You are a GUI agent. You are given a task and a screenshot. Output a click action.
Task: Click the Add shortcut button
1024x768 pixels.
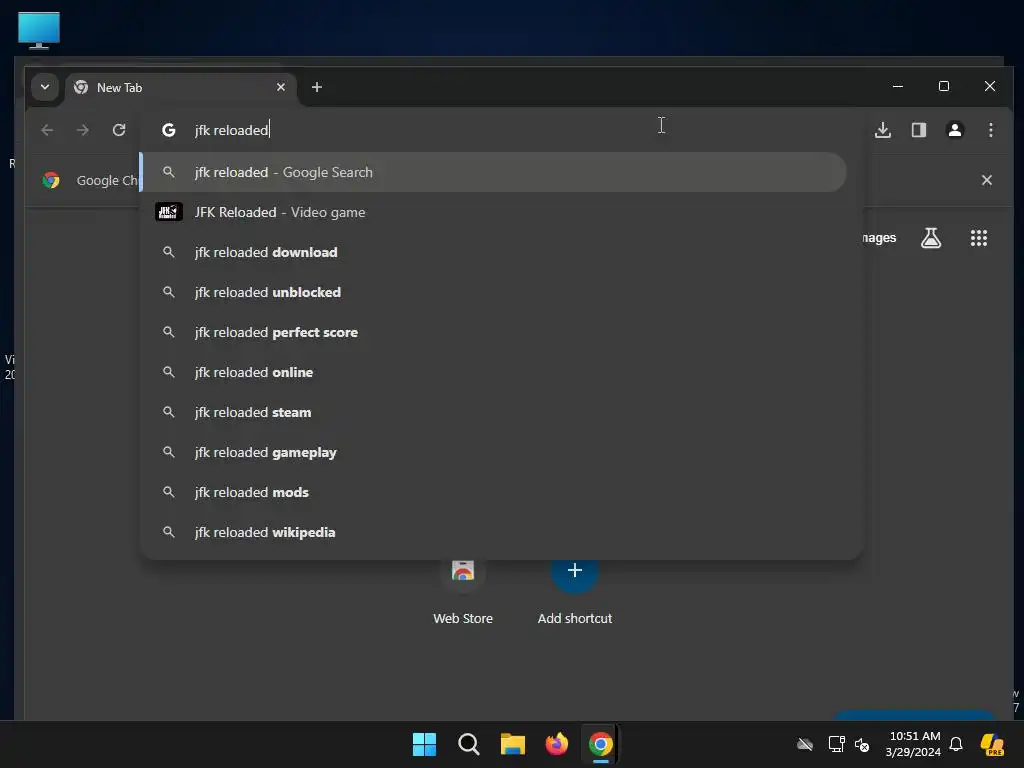[x=575, y=591]
